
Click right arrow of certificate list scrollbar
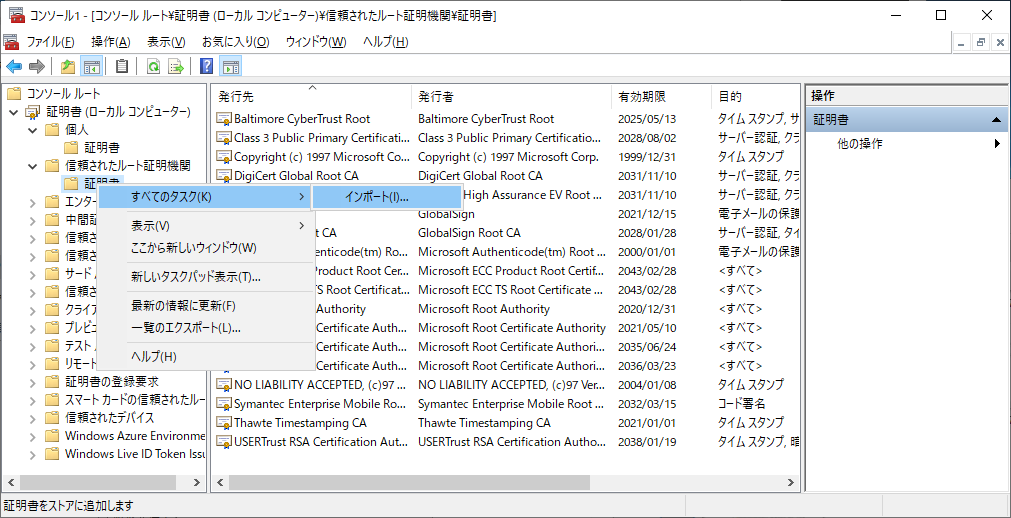tap(793, 483)
